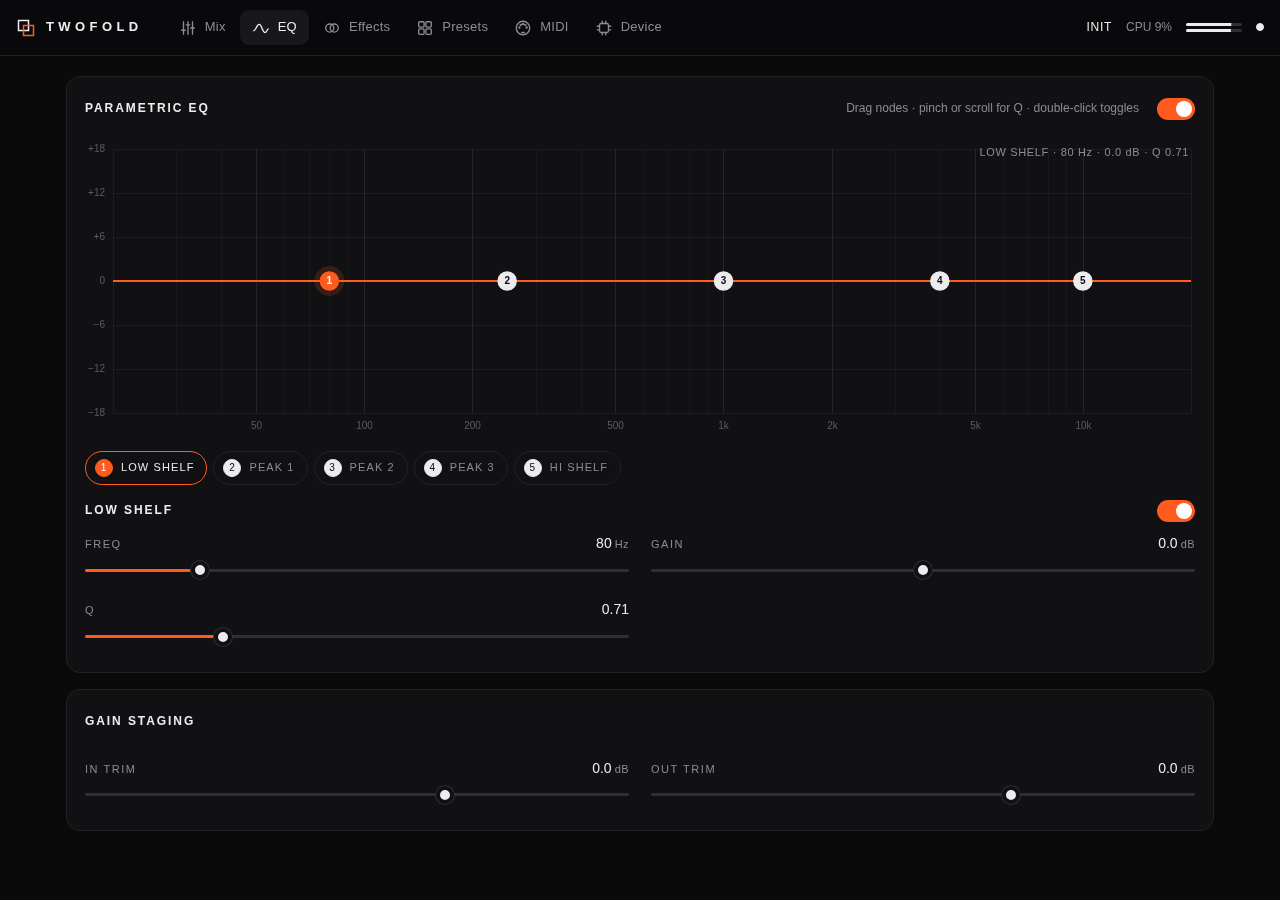Click the Gain slider track
Screen dimensions: 1280x900
[923, 570]
